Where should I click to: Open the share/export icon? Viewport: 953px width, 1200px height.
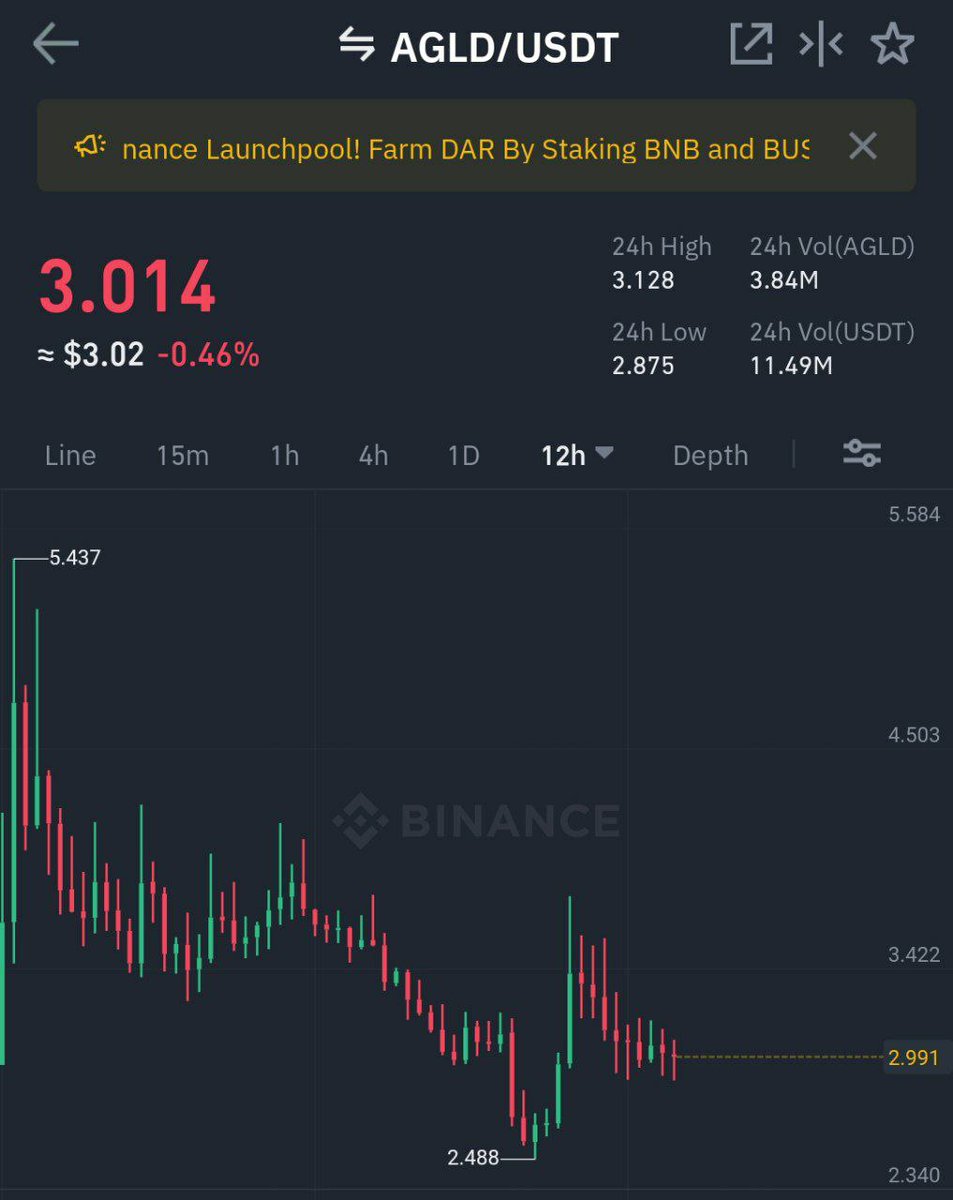point(751,44)
